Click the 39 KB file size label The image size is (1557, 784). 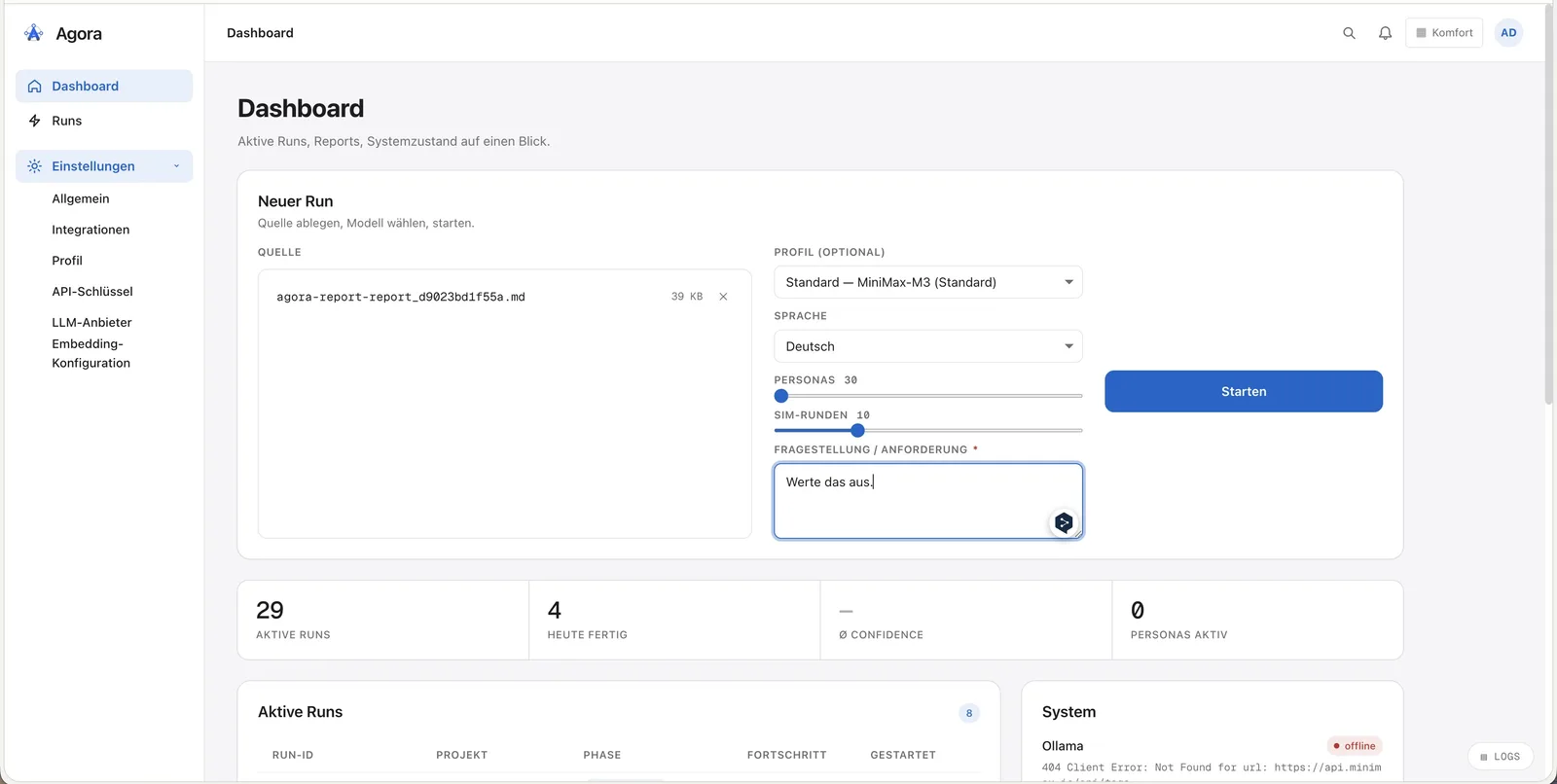pyautogui.click(x=687, y=297)
